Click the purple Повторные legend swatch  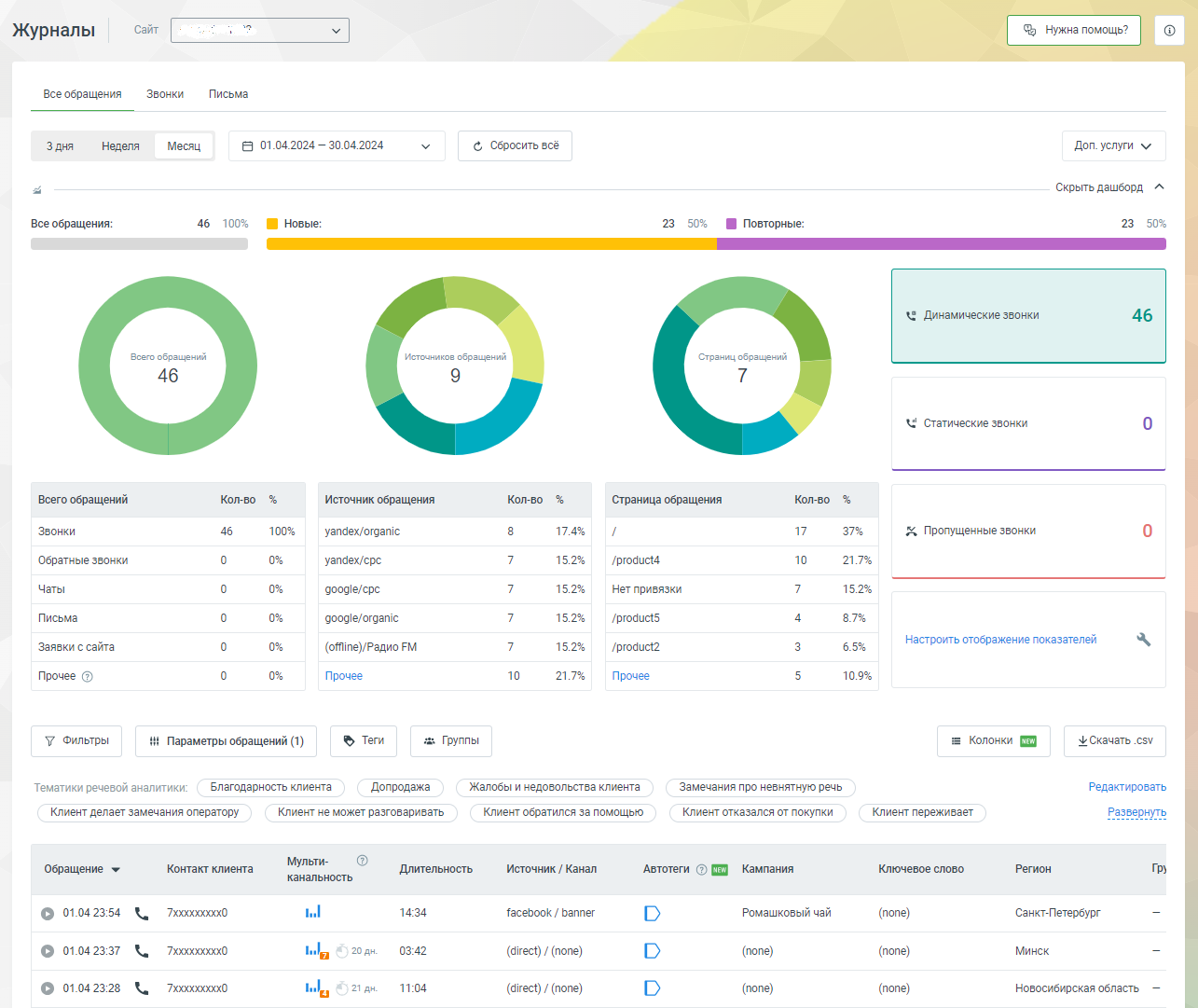coord(731,224)
